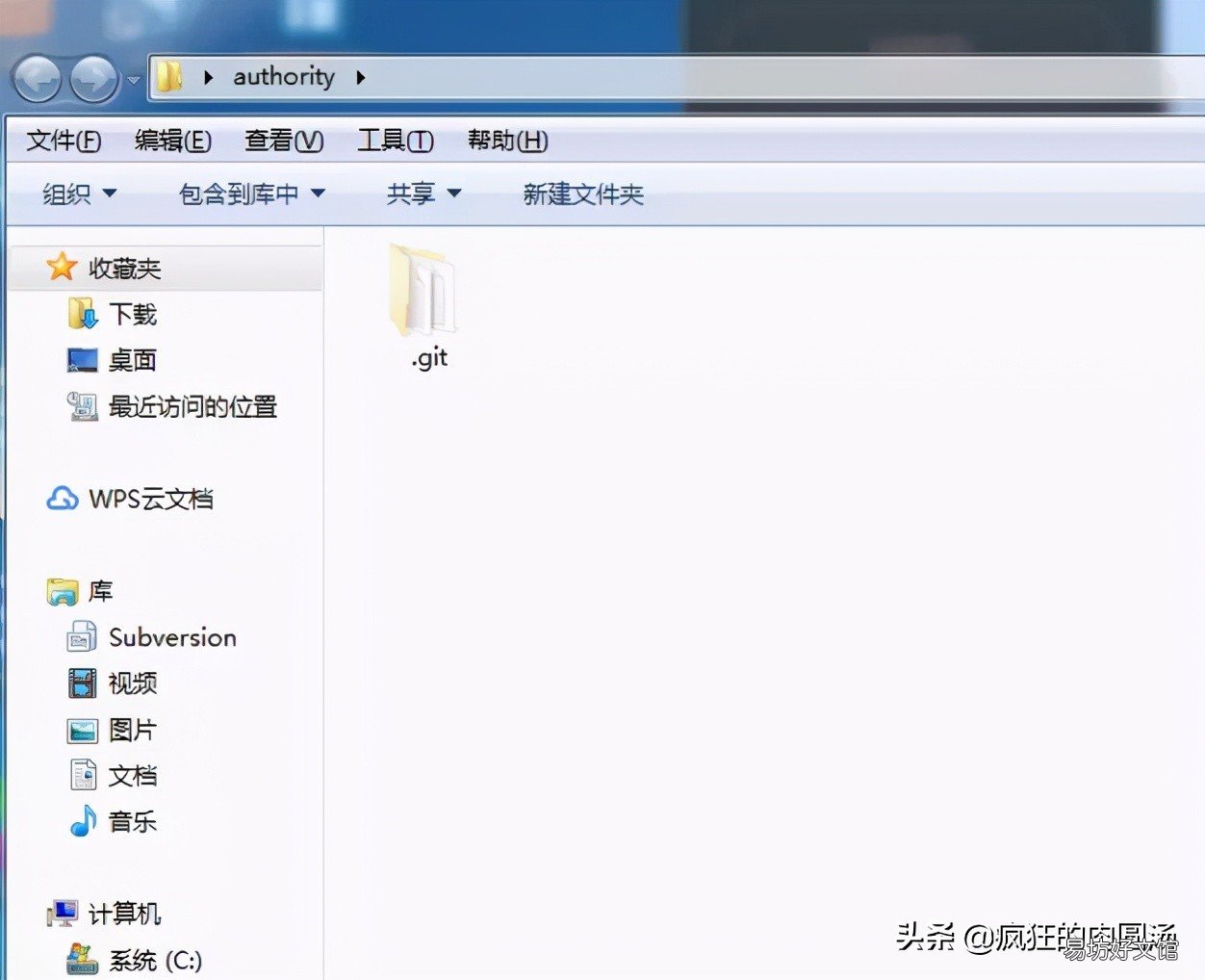The height and width of the screenshot is (980, 1205).
Task: Open the 工具(T) menu
Action: pos(396,141)
